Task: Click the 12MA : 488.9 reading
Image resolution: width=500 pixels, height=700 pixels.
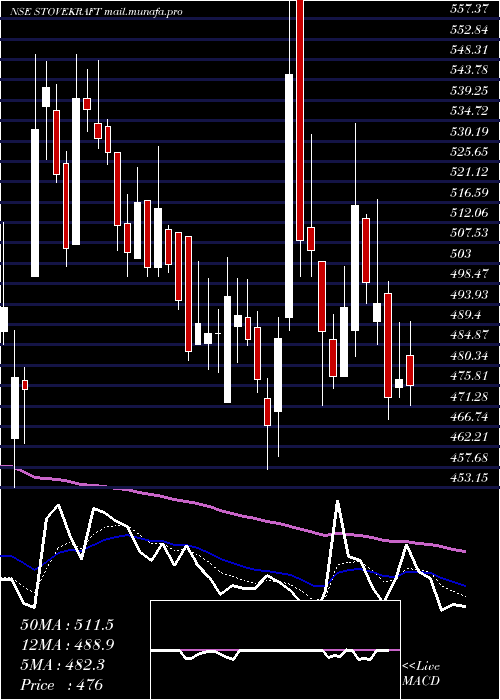Action: (x=67, y=645)
